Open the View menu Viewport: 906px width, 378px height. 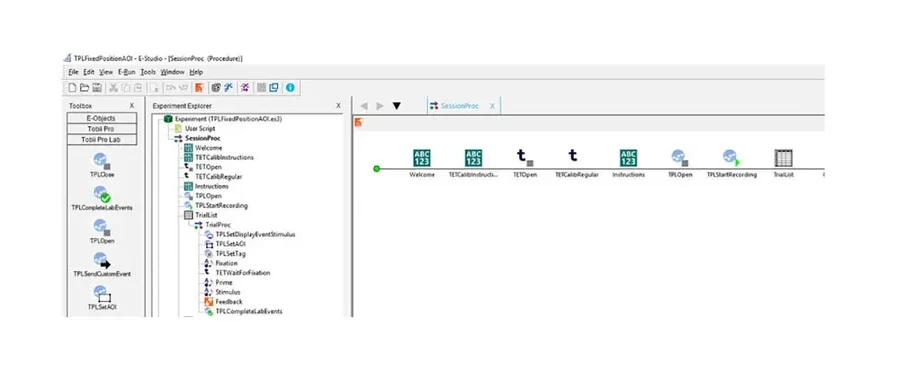[x=106, y=72]
